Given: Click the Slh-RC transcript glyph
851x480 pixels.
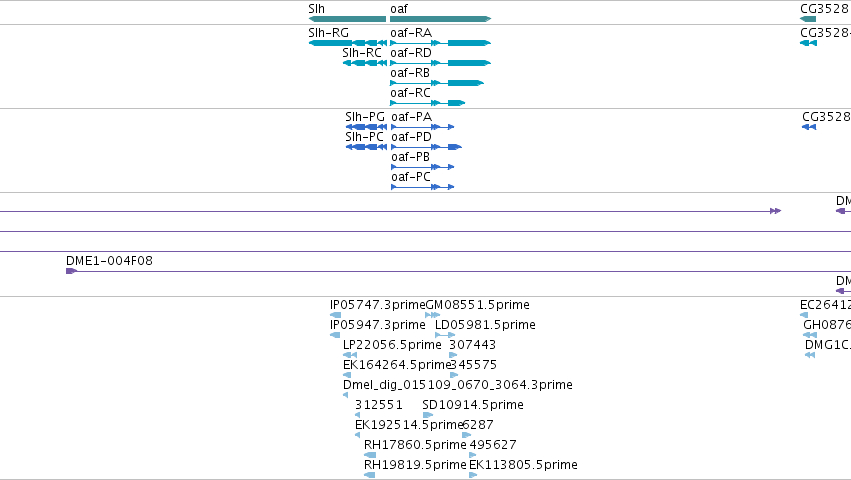Looking at the screenshot, I should (365, 63).
